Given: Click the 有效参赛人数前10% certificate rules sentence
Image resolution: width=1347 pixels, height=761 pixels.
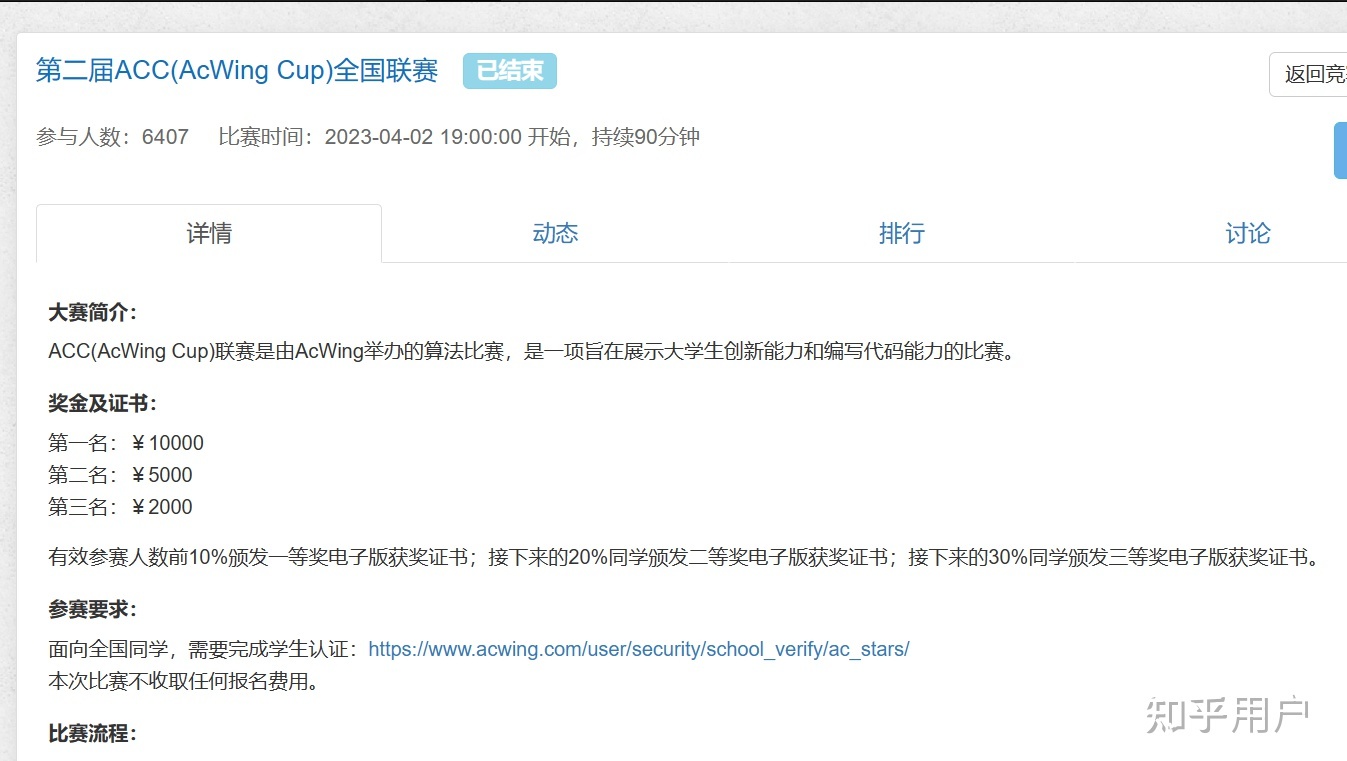Looking at the screenshot, I should (x=685, y=557).
